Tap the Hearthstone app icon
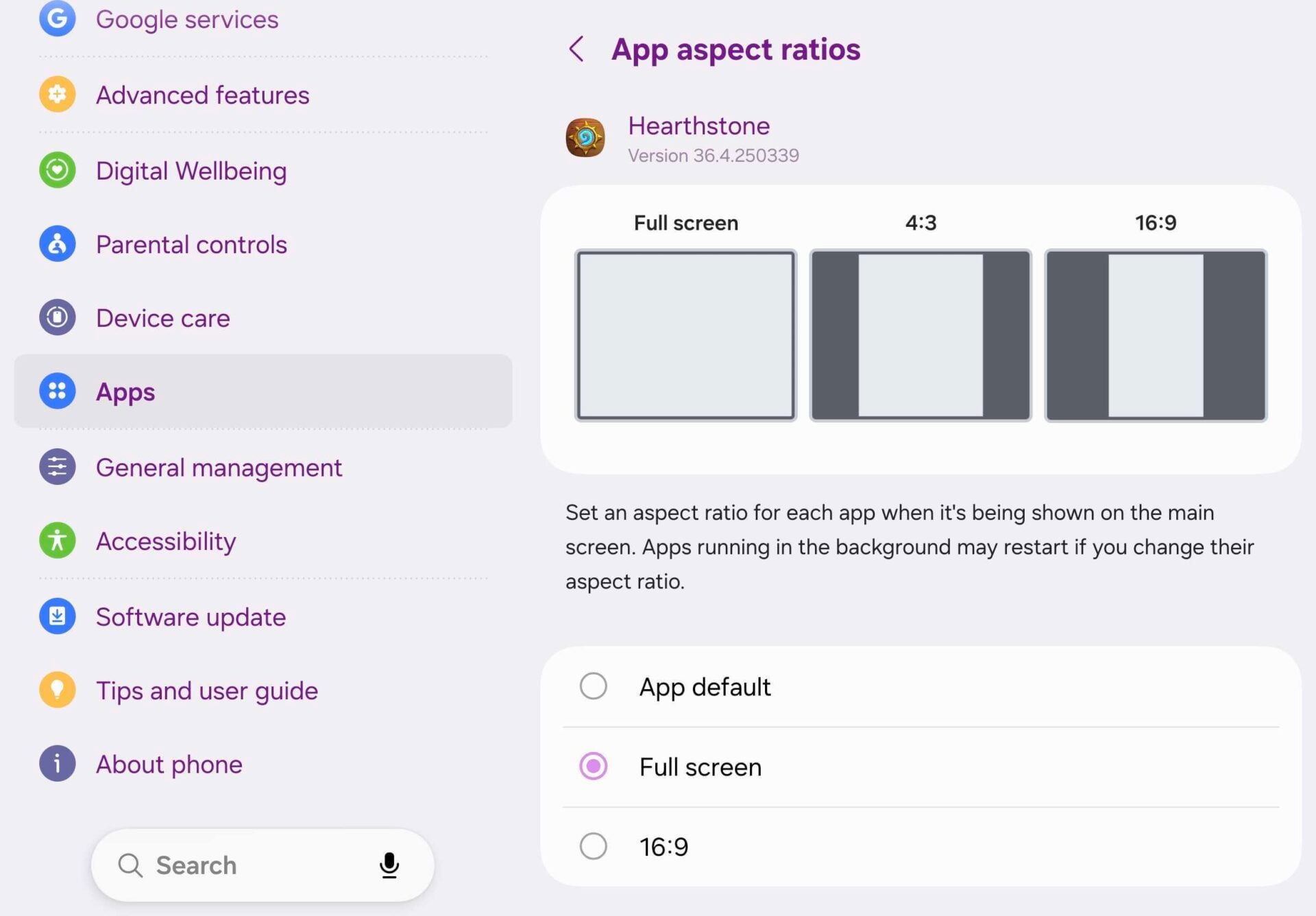 click(585, 138)
